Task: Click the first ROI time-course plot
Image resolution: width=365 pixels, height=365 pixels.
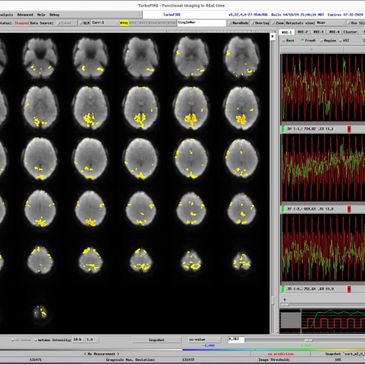Action: [323, 88]
